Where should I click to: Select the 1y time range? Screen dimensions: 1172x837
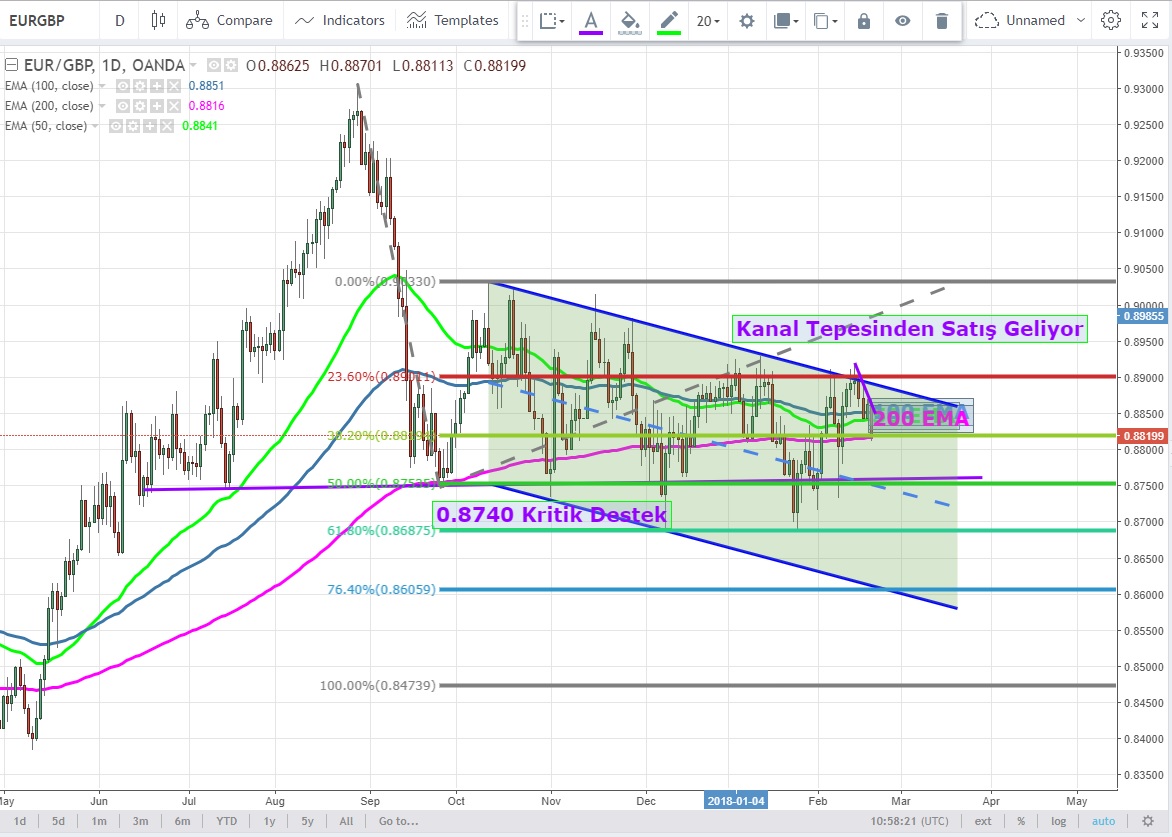coord(269,821)
